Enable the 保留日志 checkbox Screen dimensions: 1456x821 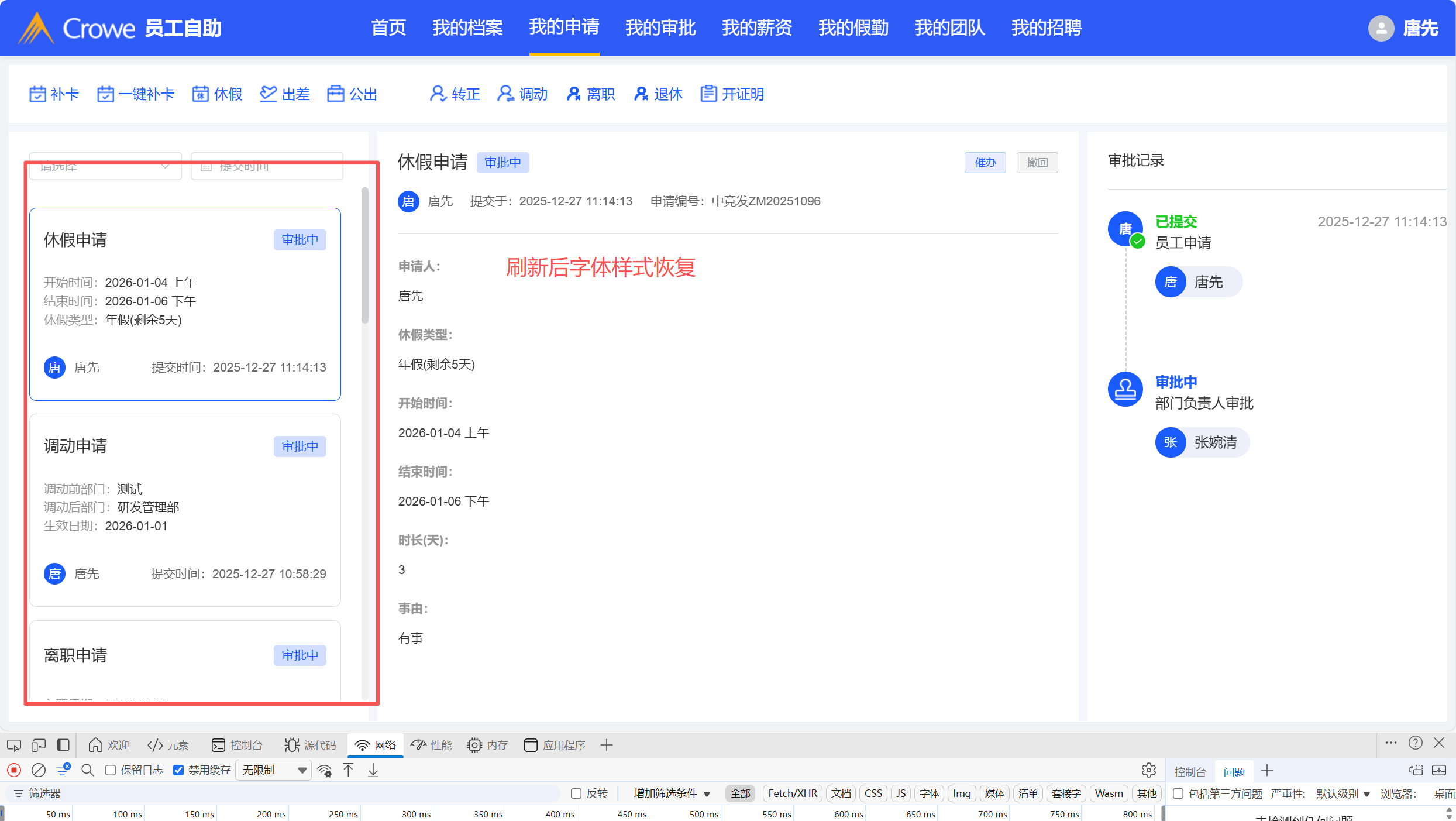(111, 770)
